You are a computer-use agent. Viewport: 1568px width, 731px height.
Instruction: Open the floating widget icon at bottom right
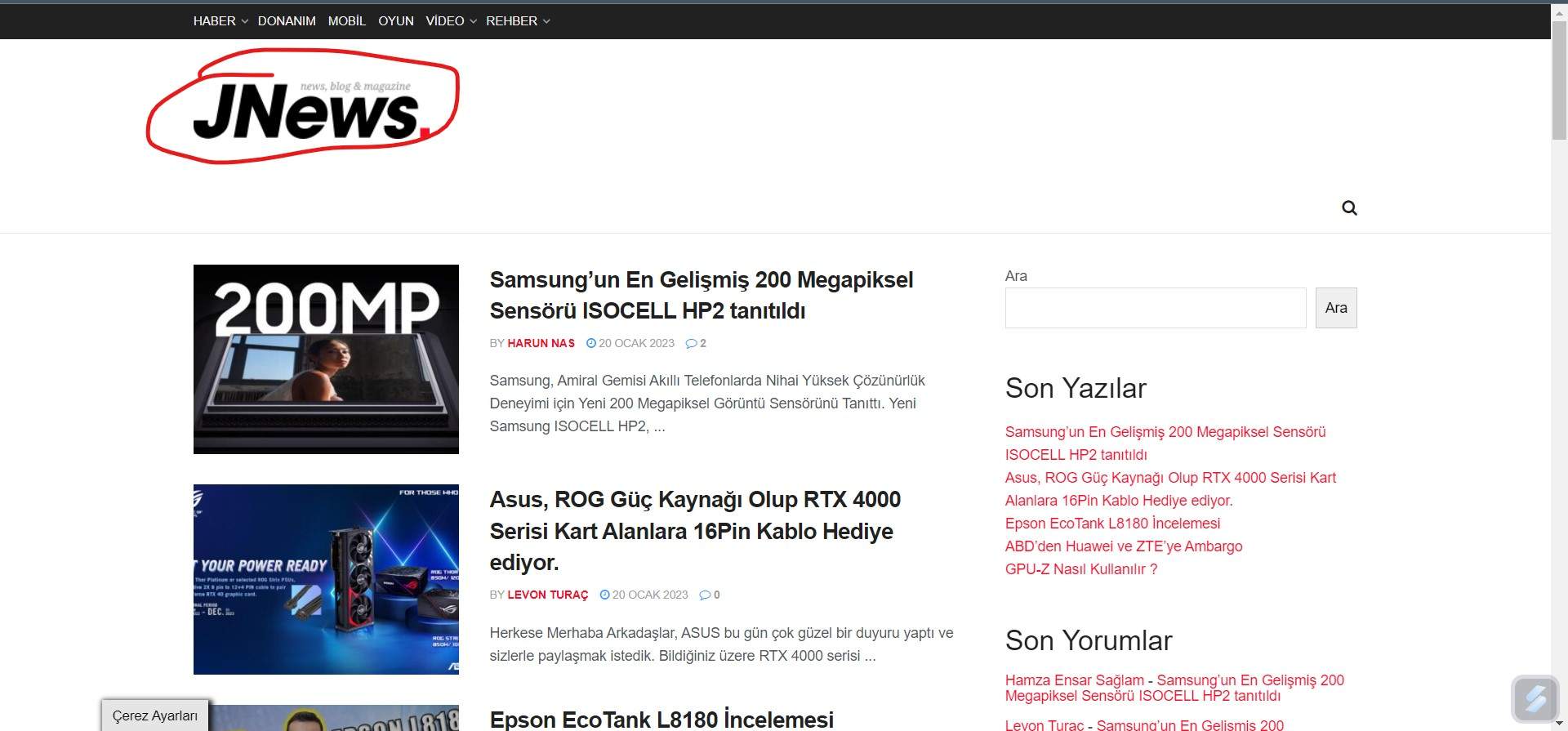(x=1535, y=699)
